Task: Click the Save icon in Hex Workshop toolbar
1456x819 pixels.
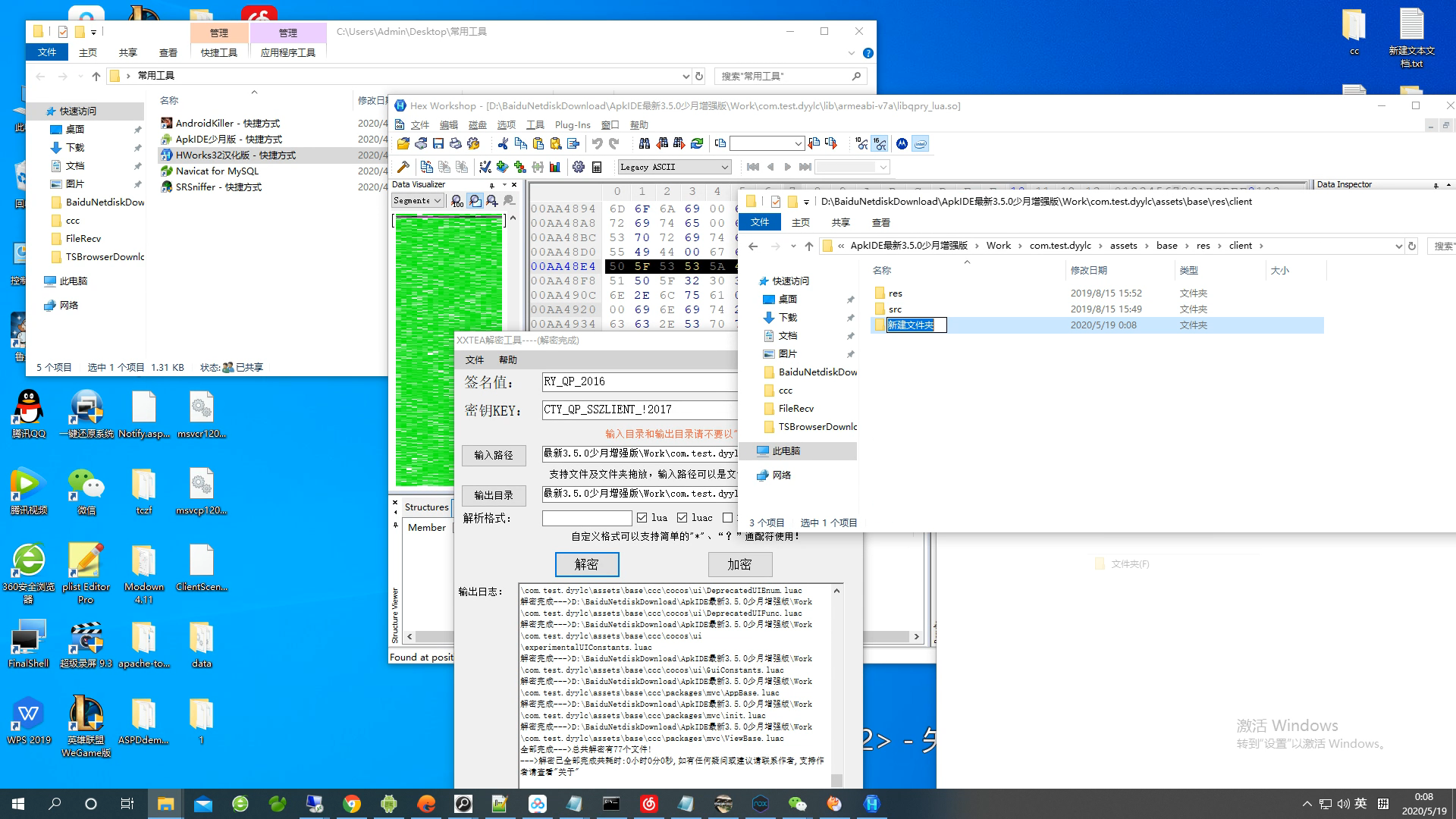Action: (438, 144)
